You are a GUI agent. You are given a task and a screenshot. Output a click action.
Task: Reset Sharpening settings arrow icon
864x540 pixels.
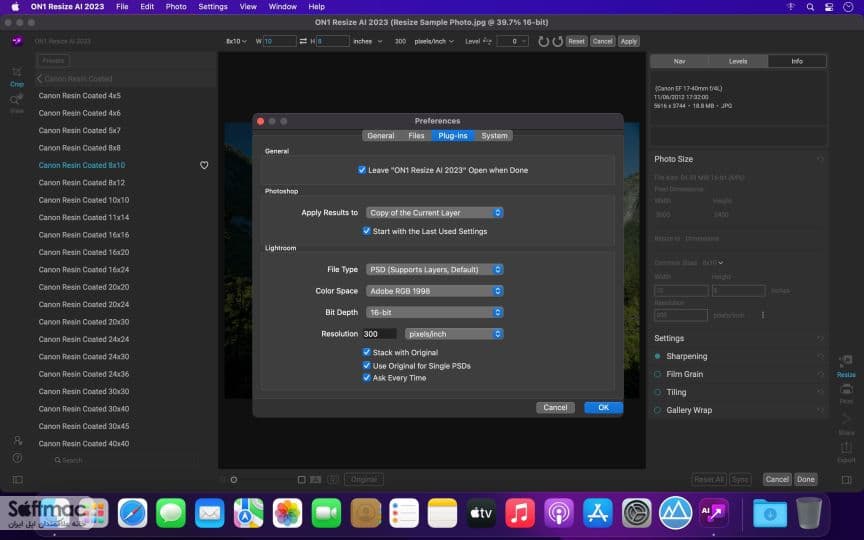pos(820,357)
